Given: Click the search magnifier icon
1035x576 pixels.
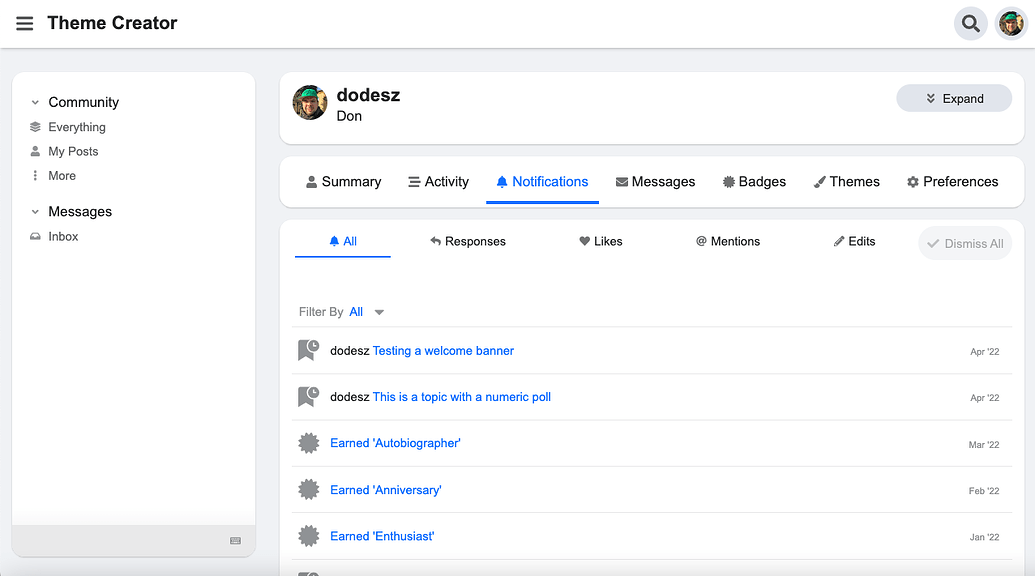Looking at the screenshot, I should click(970, 23).
